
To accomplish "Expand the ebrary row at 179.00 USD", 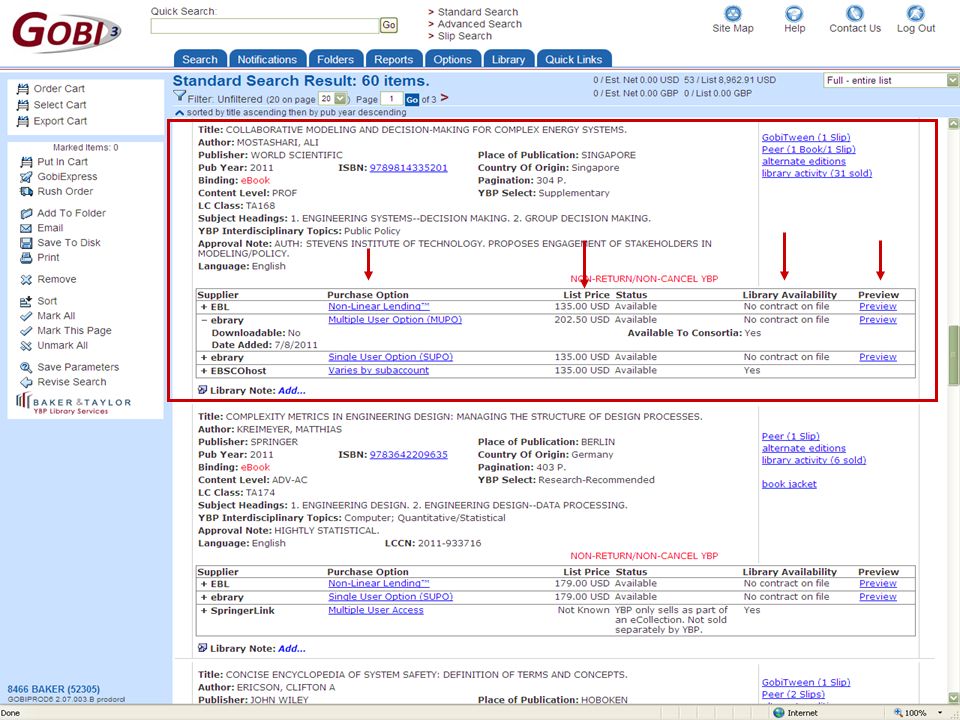I will click(x=204, y=598).
